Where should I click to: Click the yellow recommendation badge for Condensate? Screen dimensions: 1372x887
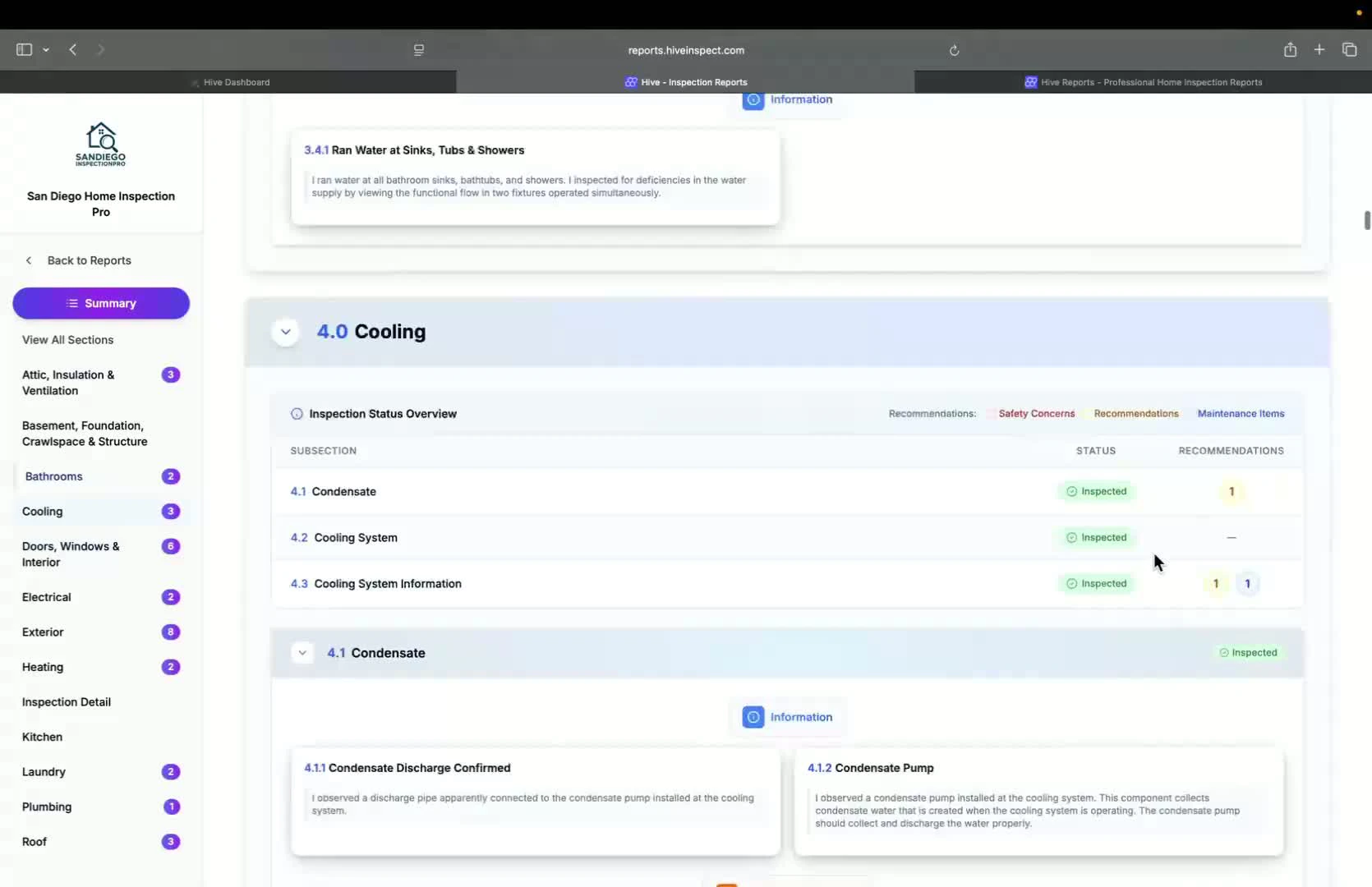pos(1232,492)
